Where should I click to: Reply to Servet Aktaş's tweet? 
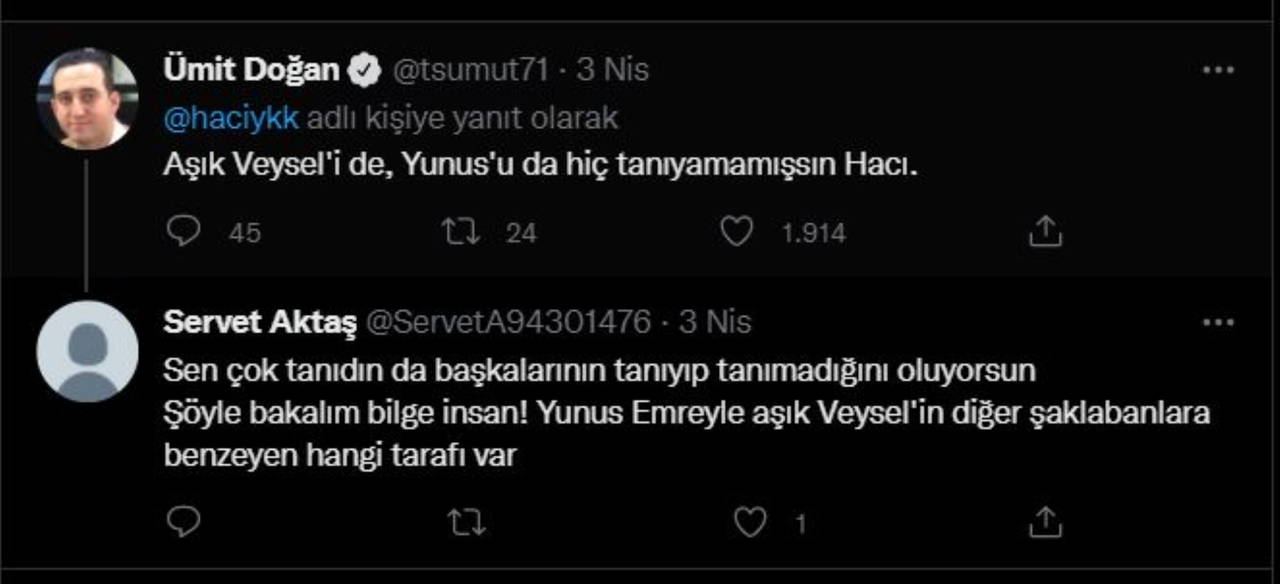(x=184, y=522)
